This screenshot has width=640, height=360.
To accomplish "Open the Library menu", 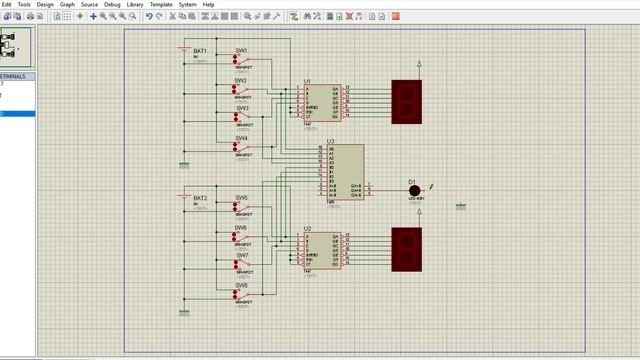I will [x=135, y=4].
